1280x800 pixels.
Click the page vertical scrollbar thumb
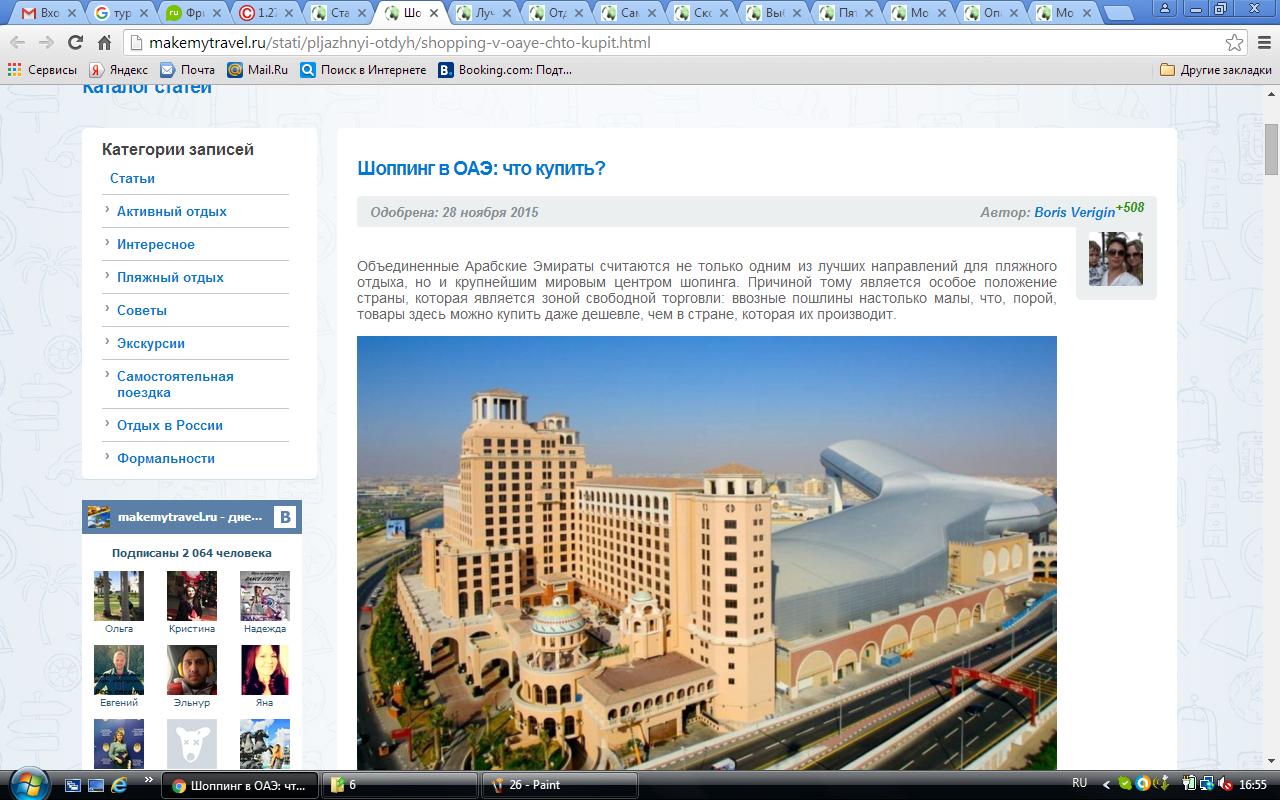click(1272, 150)
